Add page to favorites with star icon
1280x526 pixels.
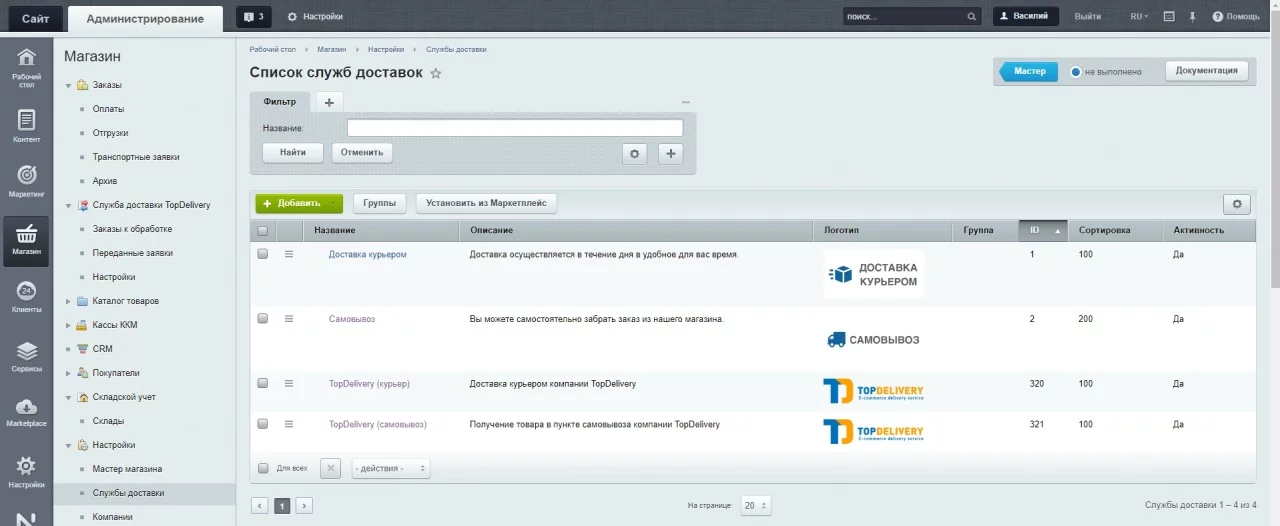tap(435, 74)
